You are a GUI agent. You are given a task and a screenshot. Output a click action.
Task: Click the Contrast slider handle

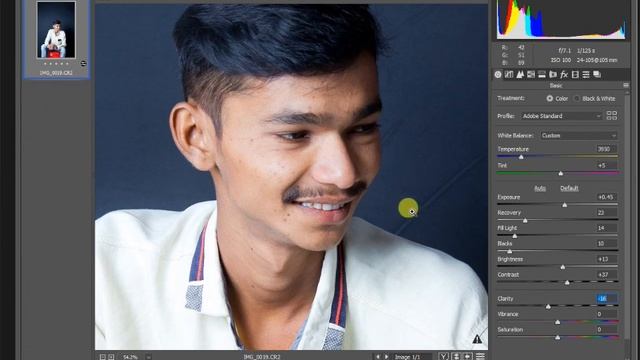[x=567, y=282]
